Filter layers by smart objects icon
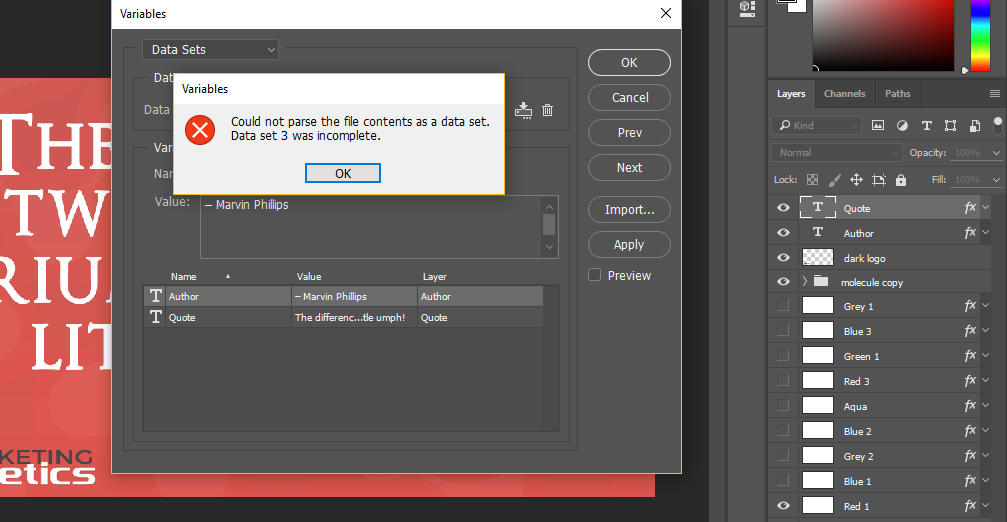This screenshot has height=522, width=1007. pyautogui.click(x=975, y=125)
